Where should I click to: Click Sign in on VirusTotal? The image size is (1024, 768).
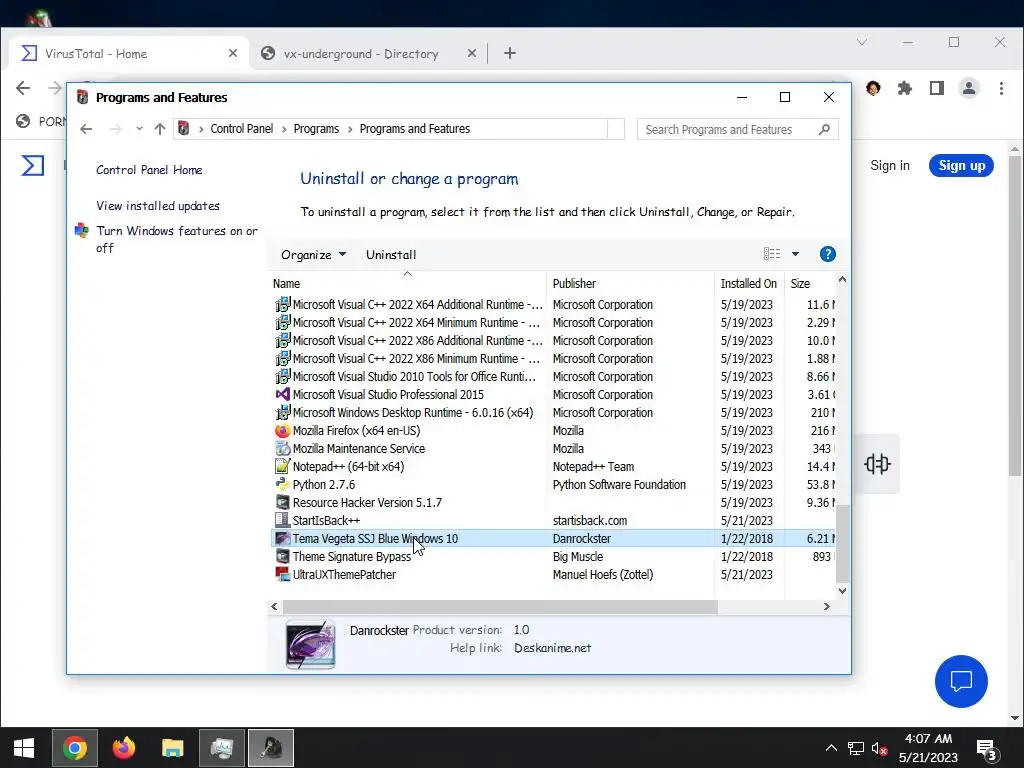tap(889, 166)
